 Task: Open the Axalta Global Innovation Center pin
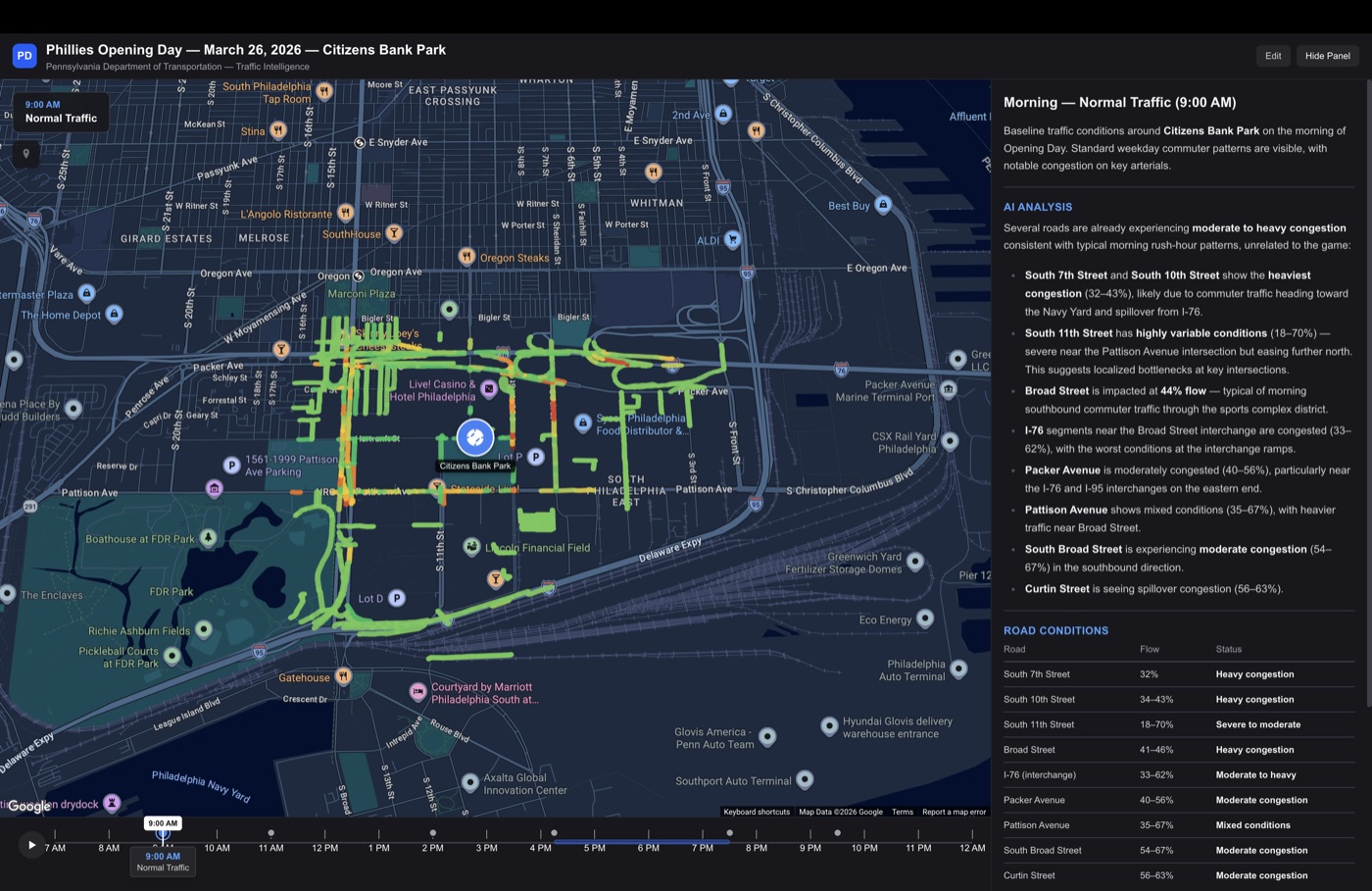click(x=470, y=782)
